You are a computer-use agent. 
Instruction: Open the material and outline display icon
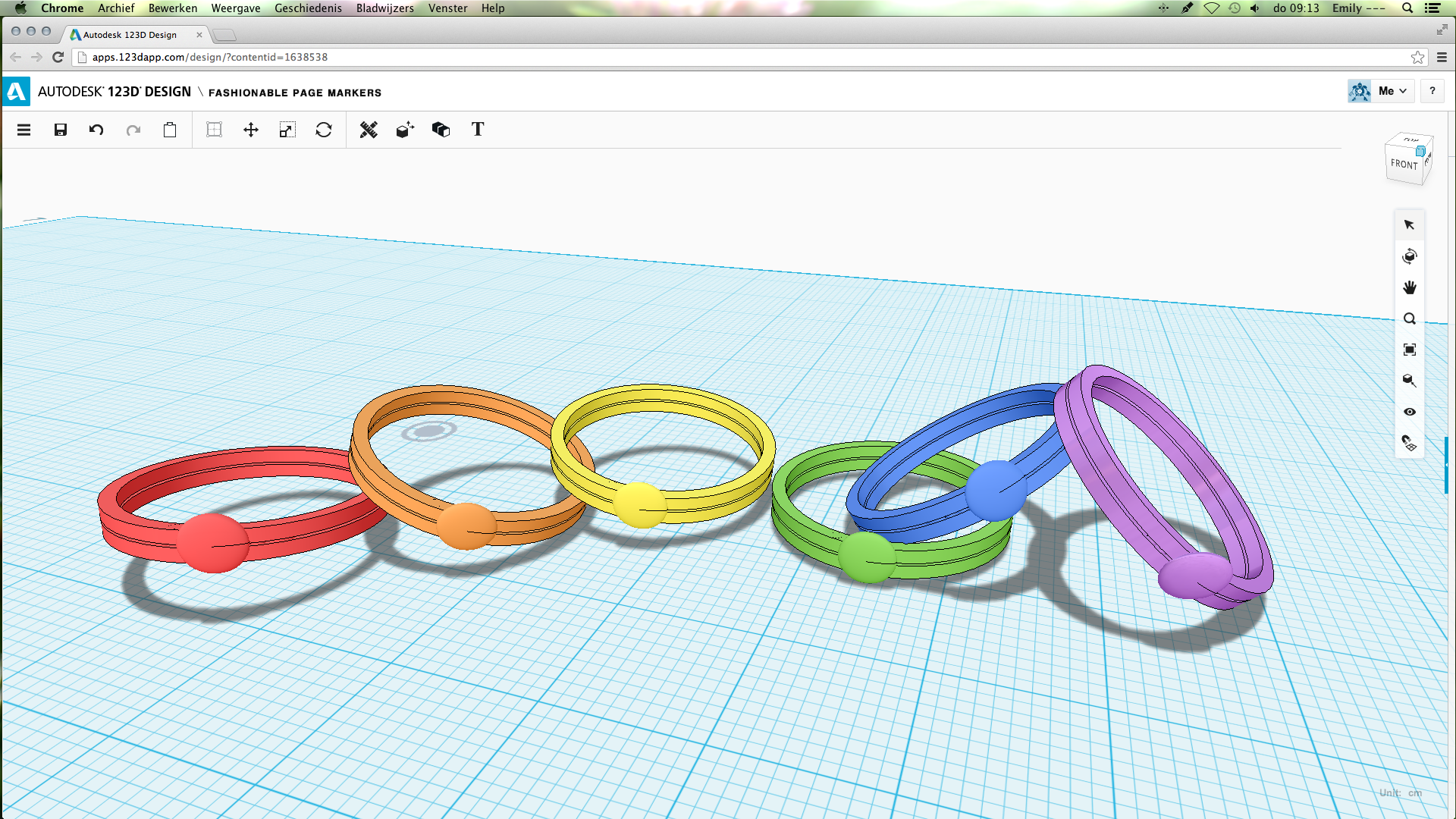[x=1410, y=381]
